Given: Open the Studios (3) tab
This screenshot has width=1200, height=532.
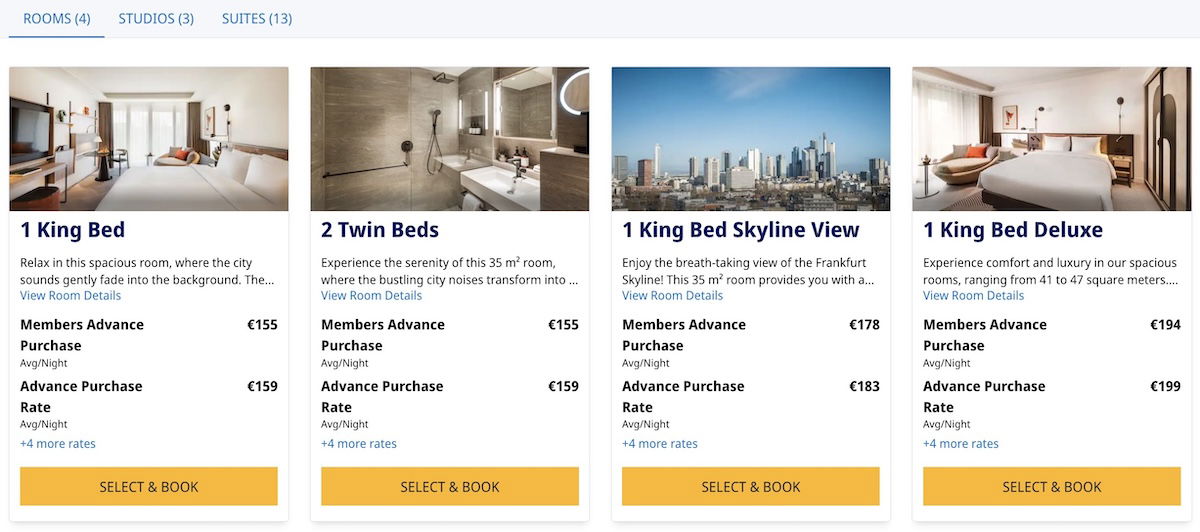Looking at the screenshot, I should point(156,19).
